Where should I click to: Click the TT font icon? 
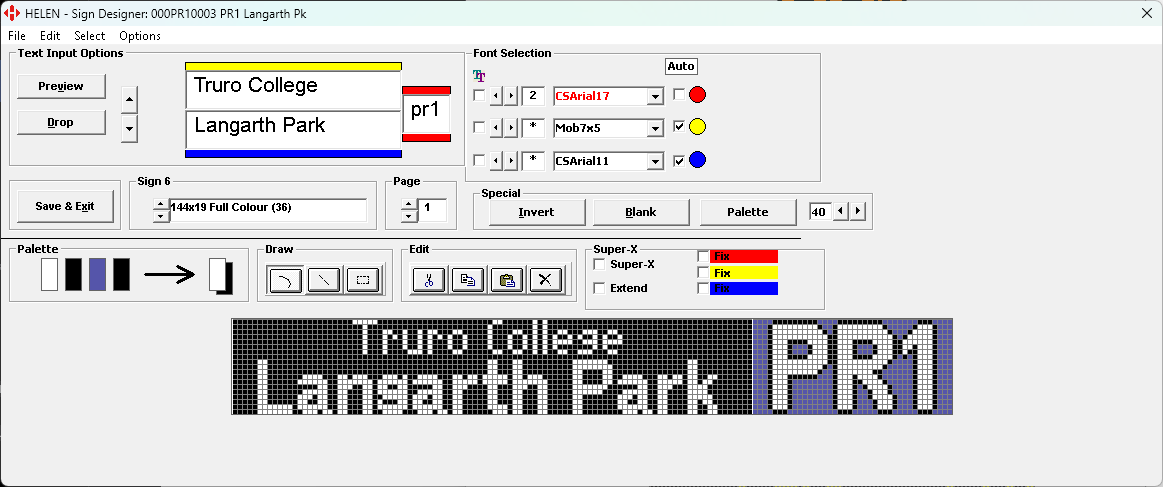click(480, 75)
